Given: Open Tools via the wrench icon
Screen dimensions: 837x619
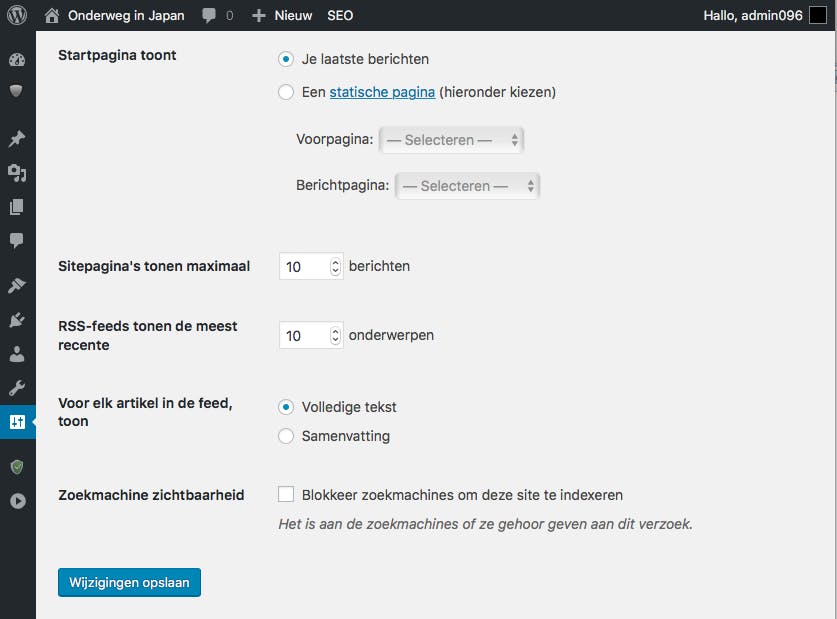Looking at the screenshot, I should pos(17,388).
